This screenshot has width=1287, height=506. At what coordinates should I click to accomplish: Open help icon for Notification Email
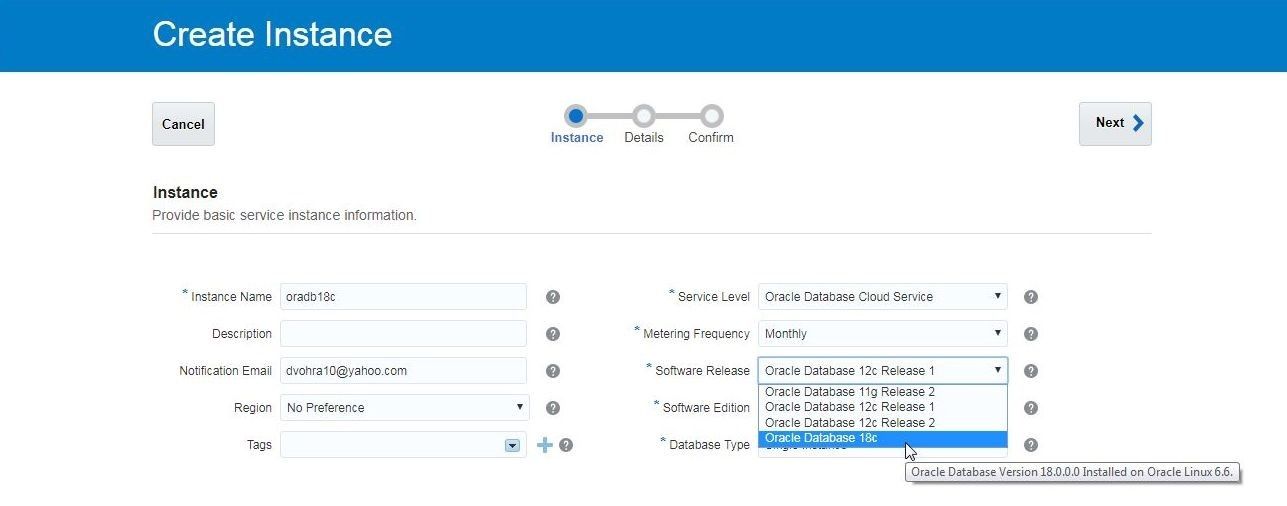[553, 371]
